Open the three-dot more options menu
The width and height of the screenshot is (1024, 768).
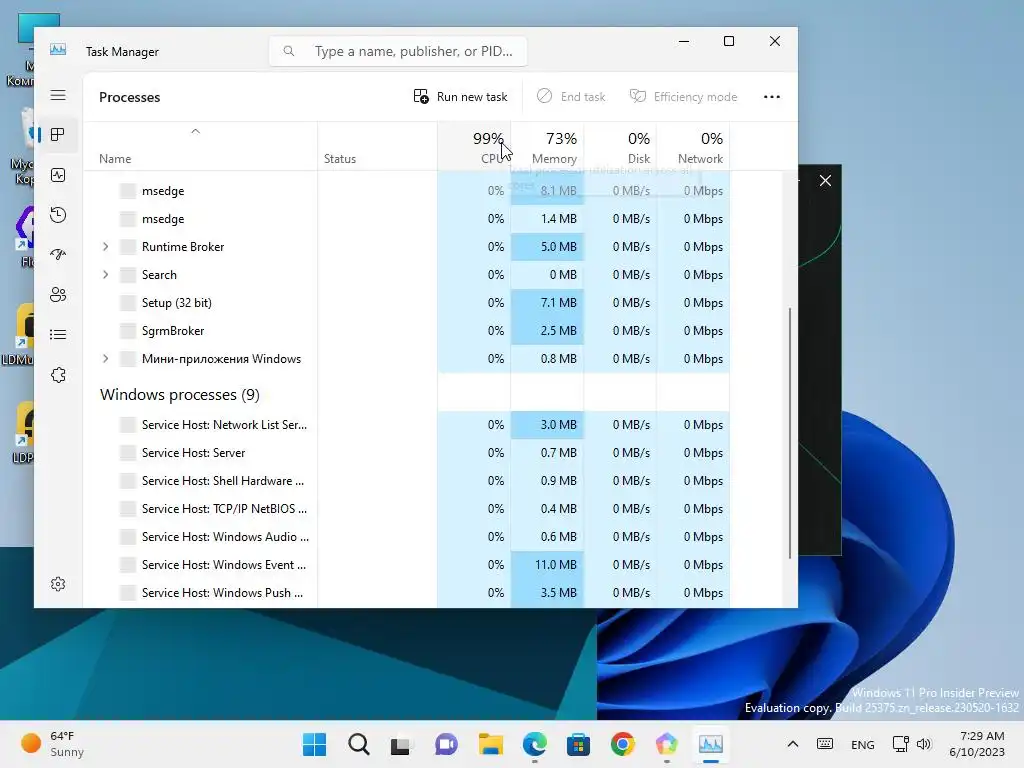click(x=772, y=97)
